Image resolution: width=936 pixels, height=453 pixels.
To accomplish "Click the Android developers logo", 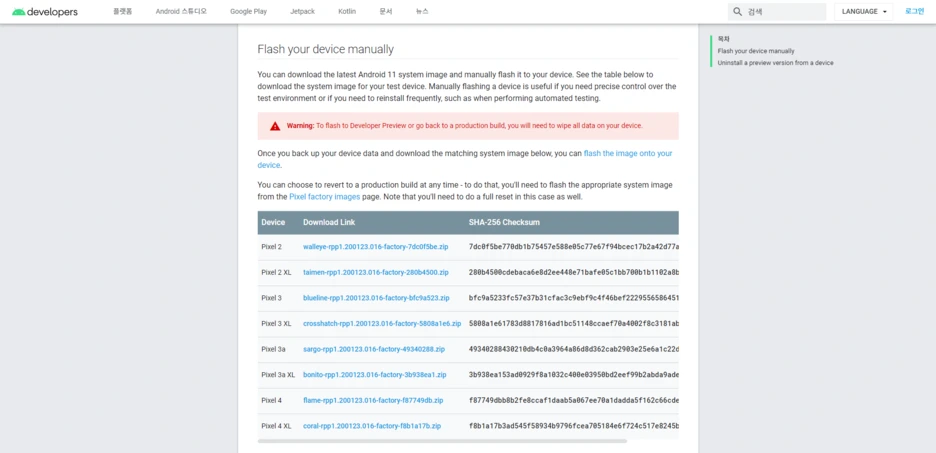I will [x=45, y=12].
